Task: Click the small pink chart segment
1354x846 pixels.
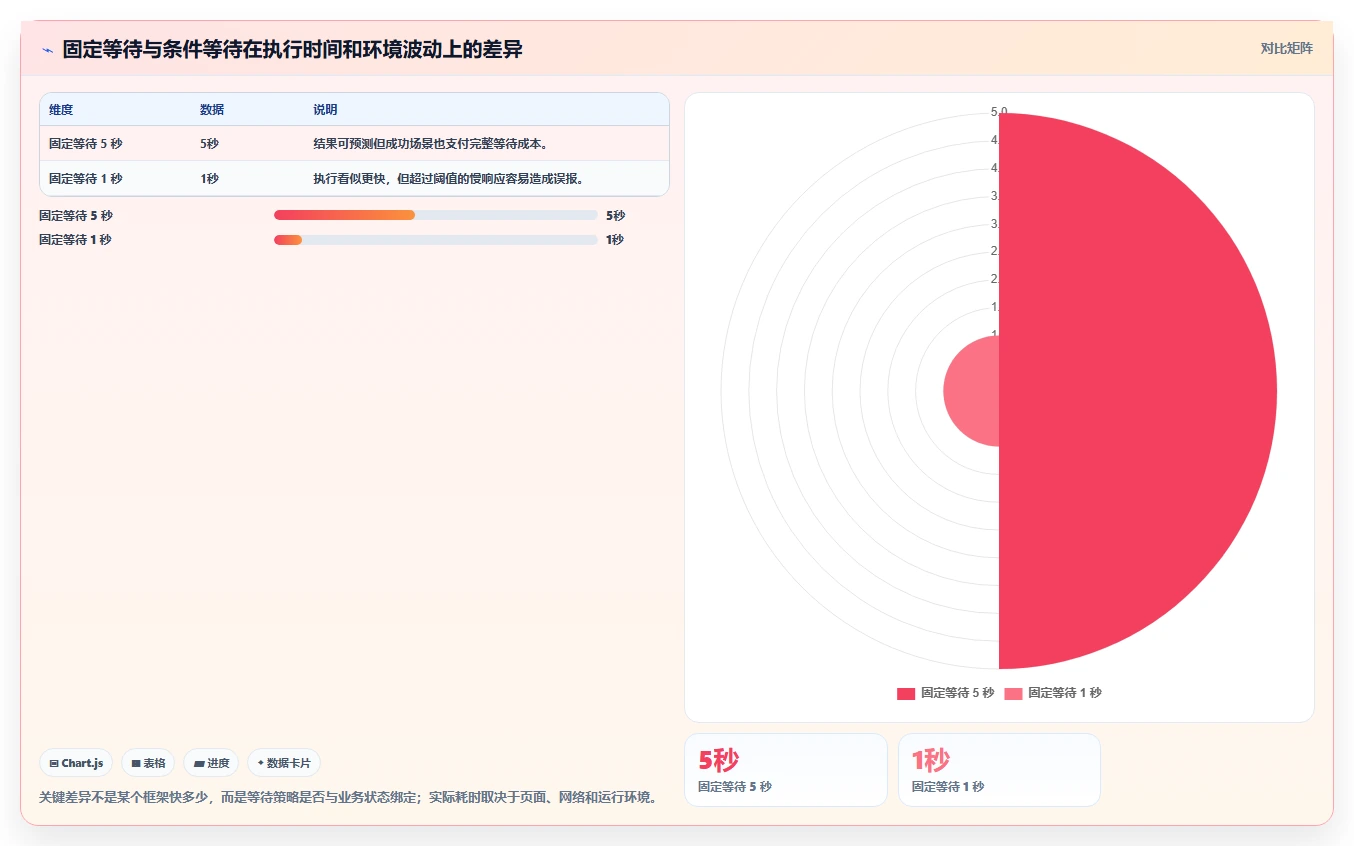Action: point(973,390)
